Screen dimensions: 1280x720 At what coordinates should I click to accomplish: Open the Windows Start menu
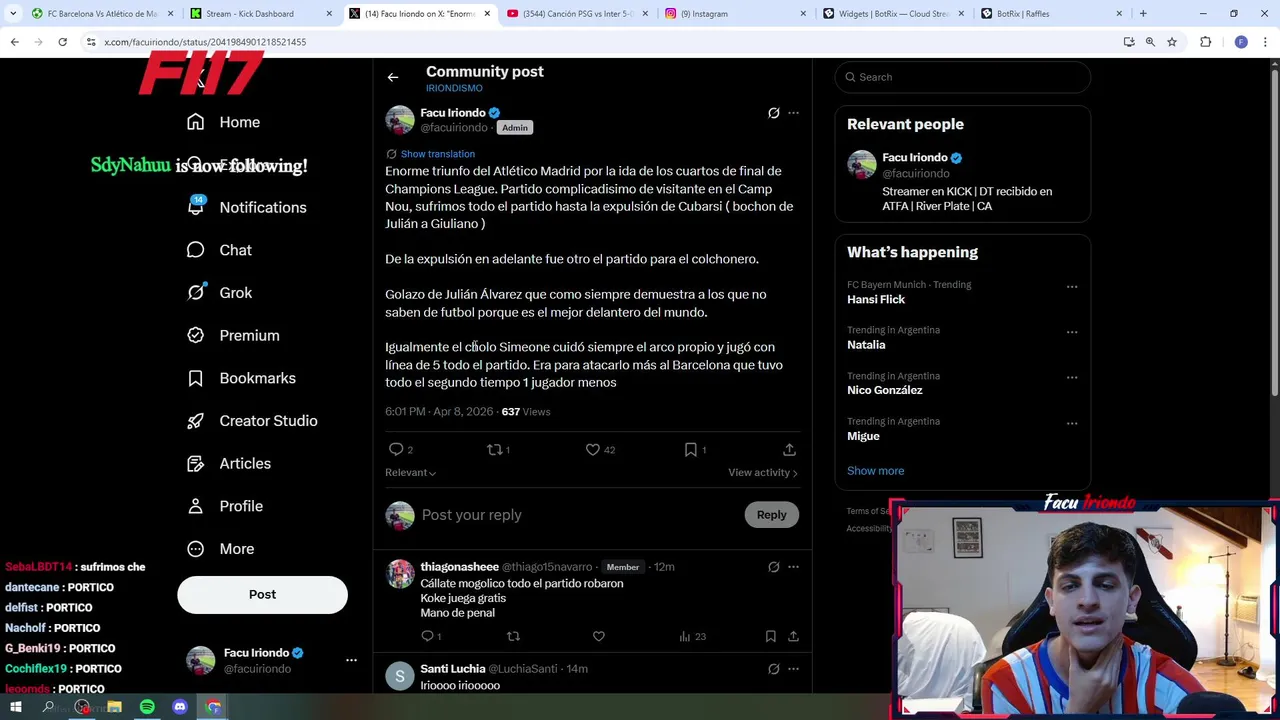[16, 707]
